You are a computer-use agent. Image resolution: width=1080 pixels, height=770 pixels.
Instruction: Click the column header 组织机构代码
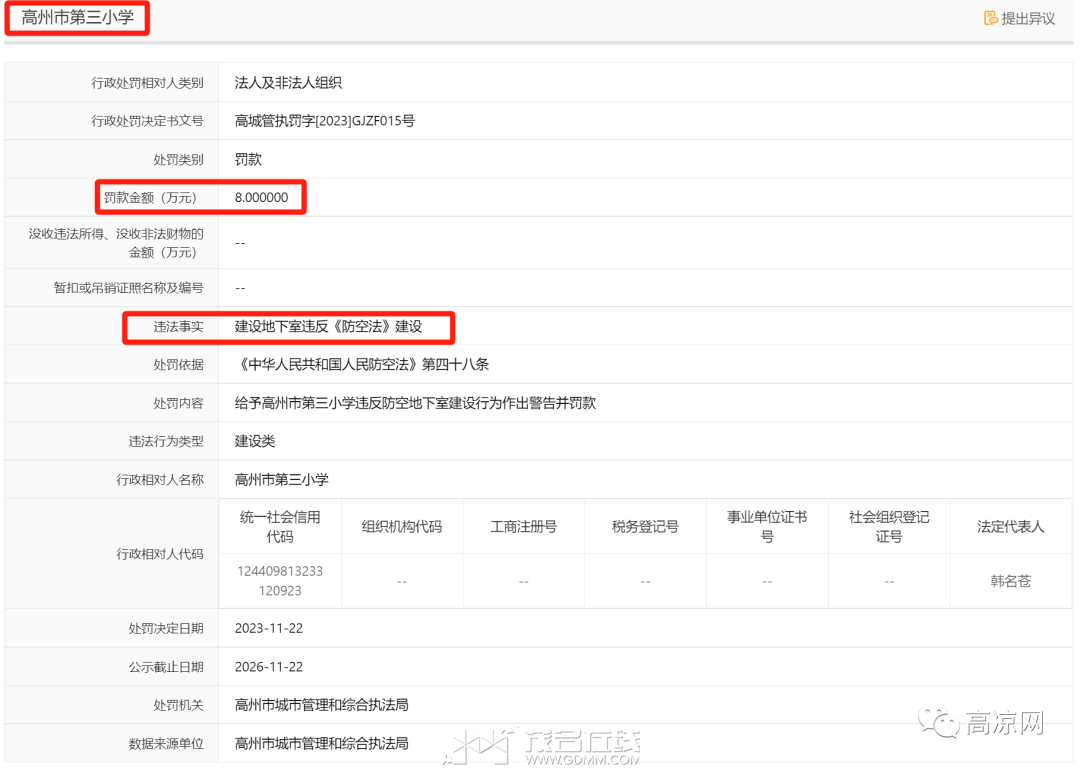point(402,527)
